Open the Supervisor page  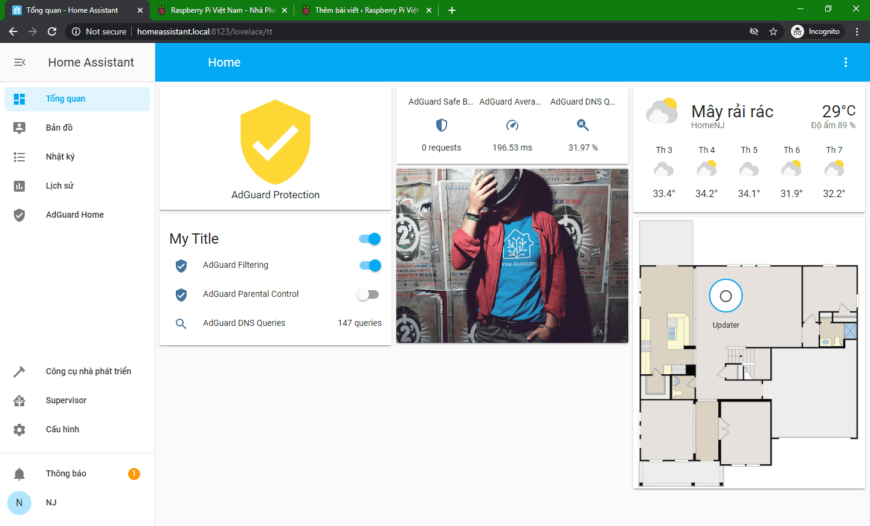(x=66, y=400)
